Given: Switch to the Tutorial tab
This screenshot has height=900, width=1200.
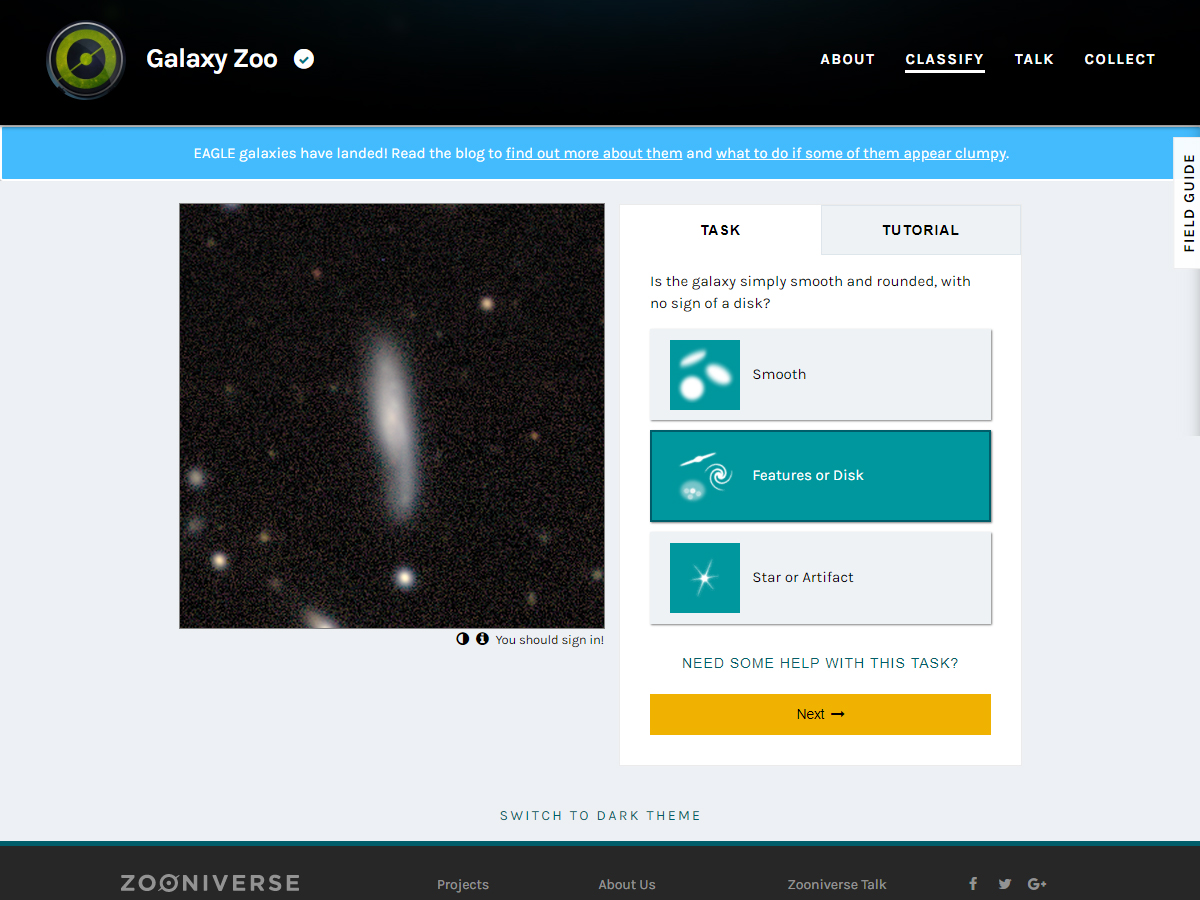Looking at the screenshot, I should [x=920, y=230].
